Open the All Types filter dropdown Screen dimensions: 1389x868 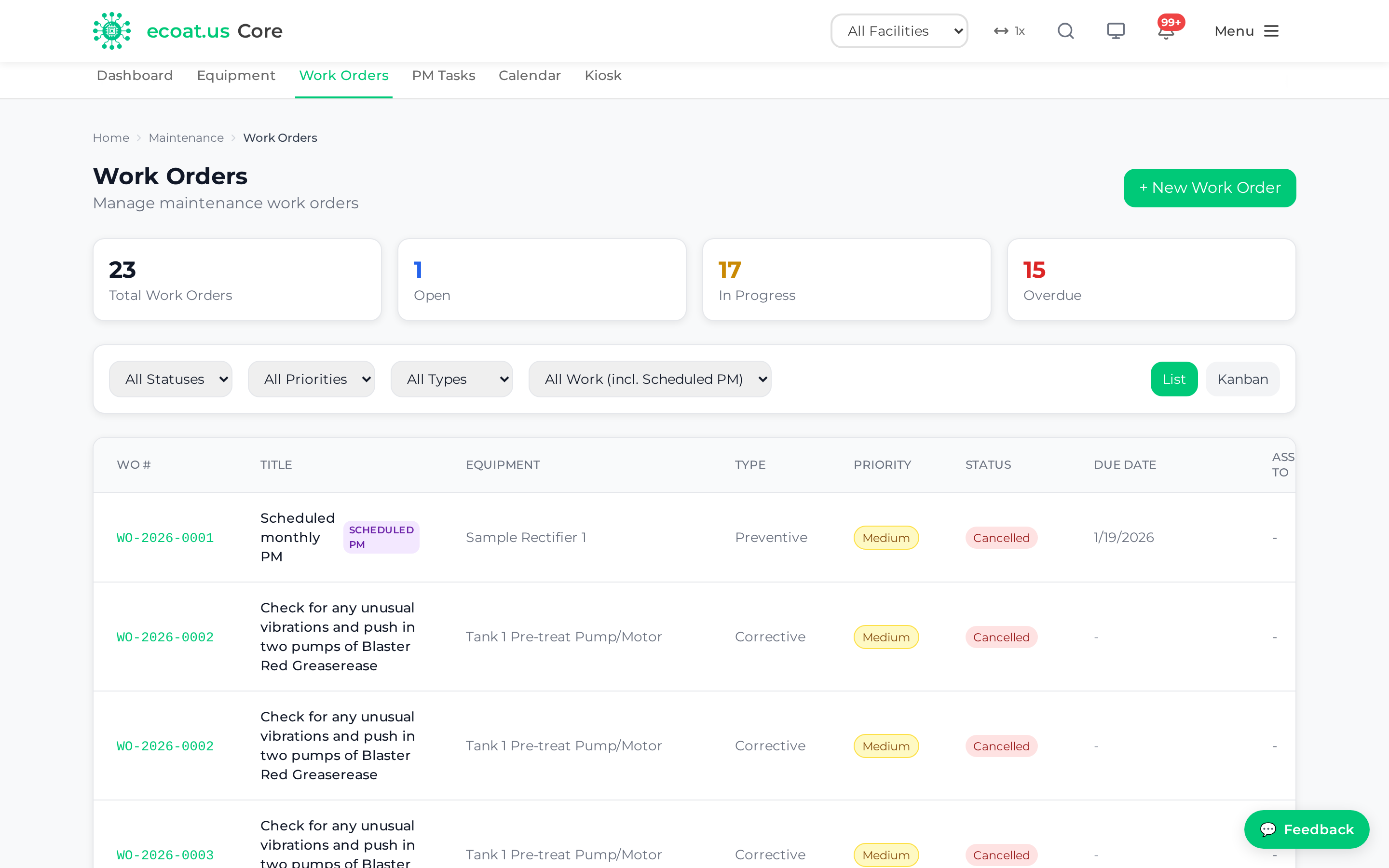tap(452, 379)
